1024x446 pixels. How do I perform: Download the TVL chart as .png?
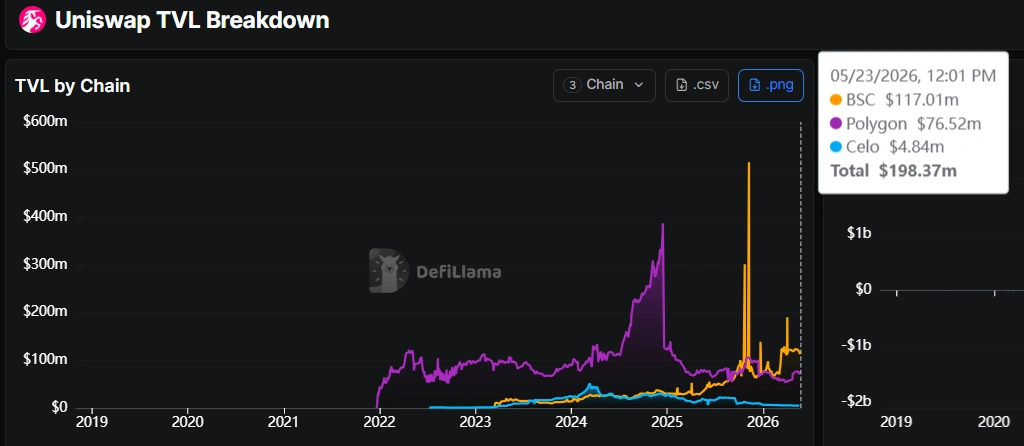[x=771, y=85]
